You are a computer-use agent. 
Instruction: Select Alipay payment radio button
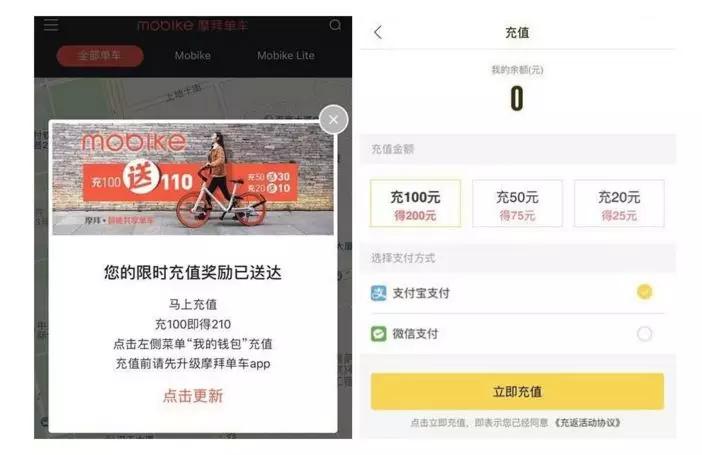click(644, 292)
